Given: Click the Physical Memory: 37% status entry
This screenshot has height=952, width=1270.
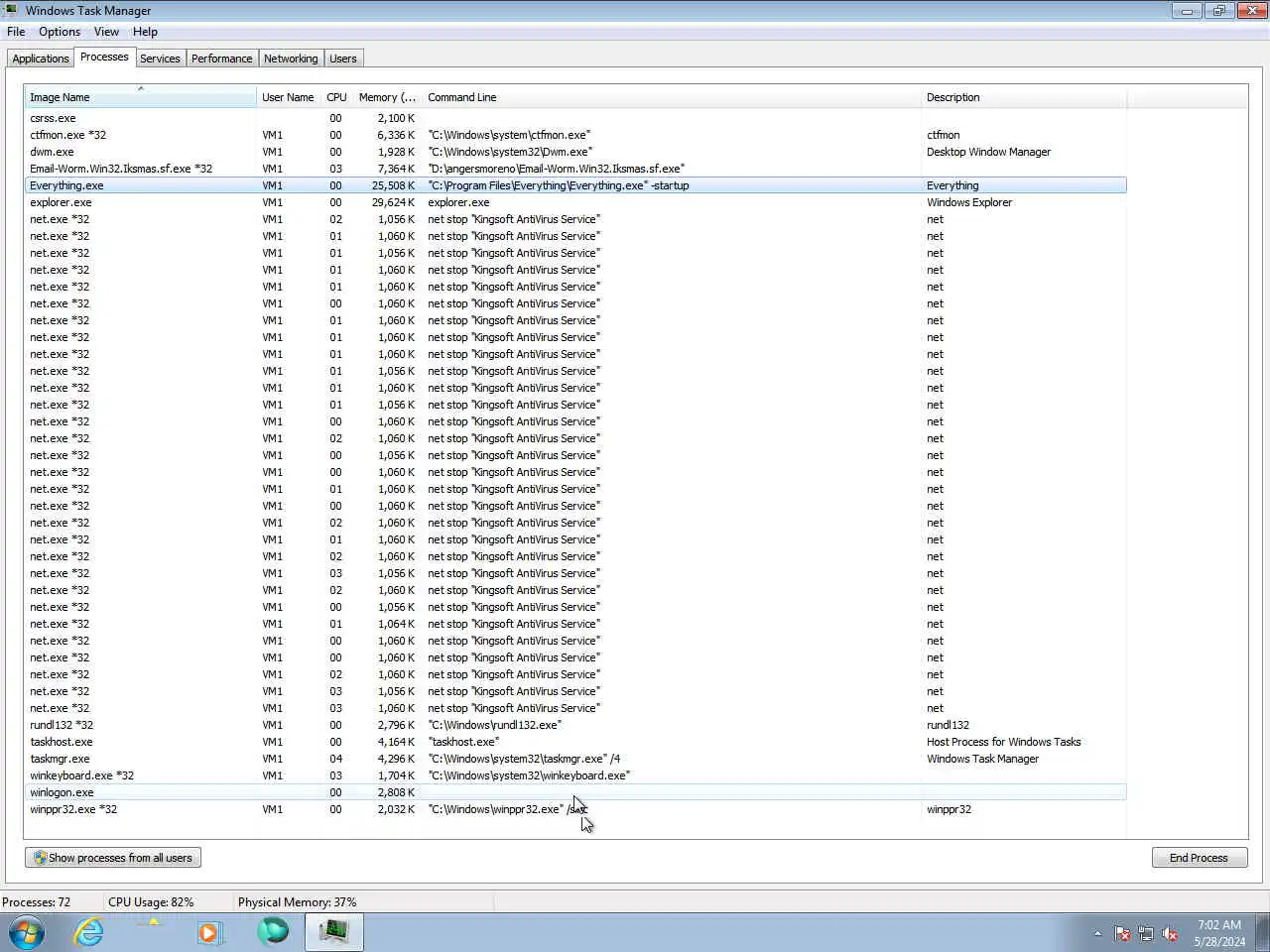Looking at the screenshot, I should [x=297, y=902].
